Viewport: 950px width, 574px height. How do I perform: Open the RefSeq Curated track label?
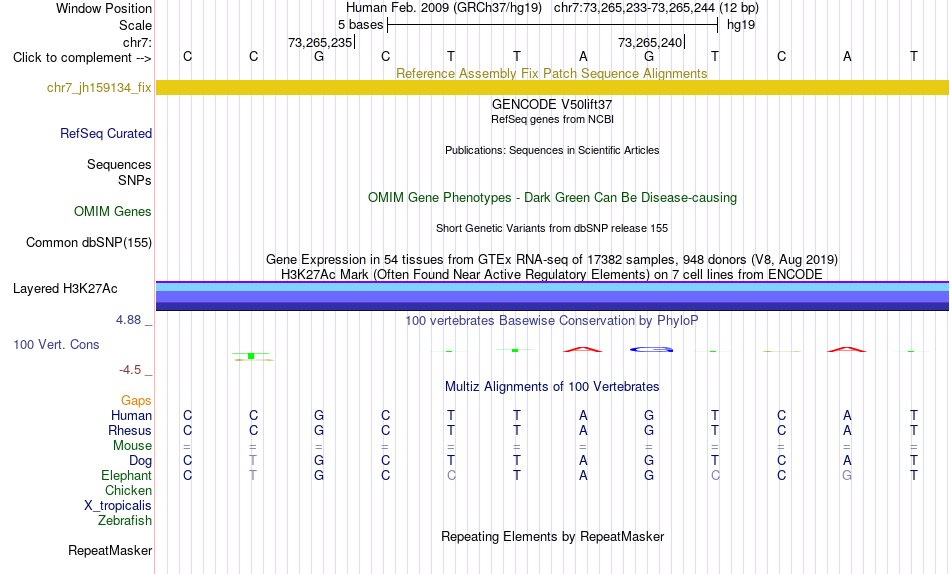(106, 133)
